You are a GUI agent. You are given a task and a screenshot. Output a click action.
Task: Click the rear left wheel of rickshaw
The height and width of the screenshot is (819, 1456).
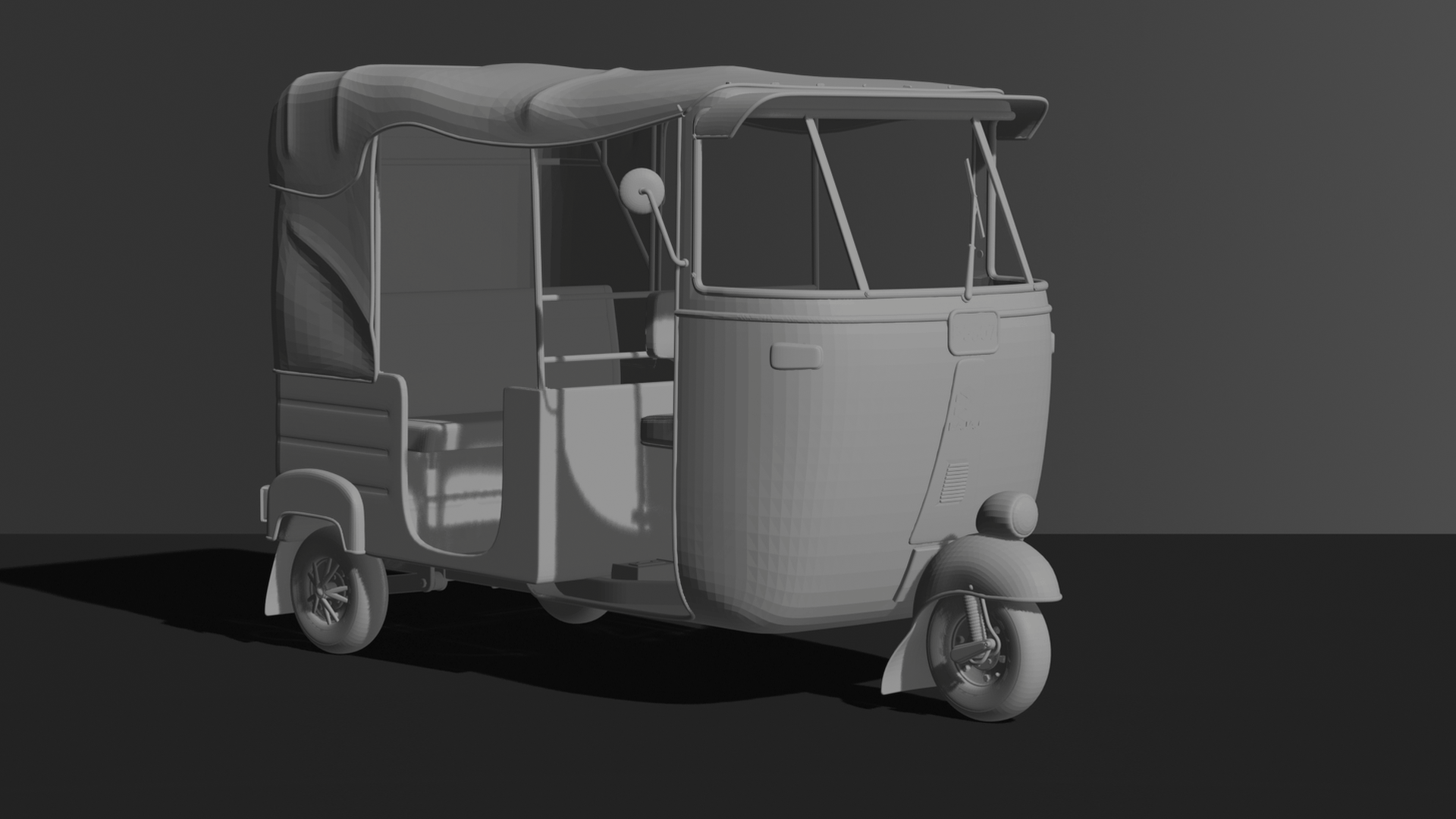click(339, 590)
